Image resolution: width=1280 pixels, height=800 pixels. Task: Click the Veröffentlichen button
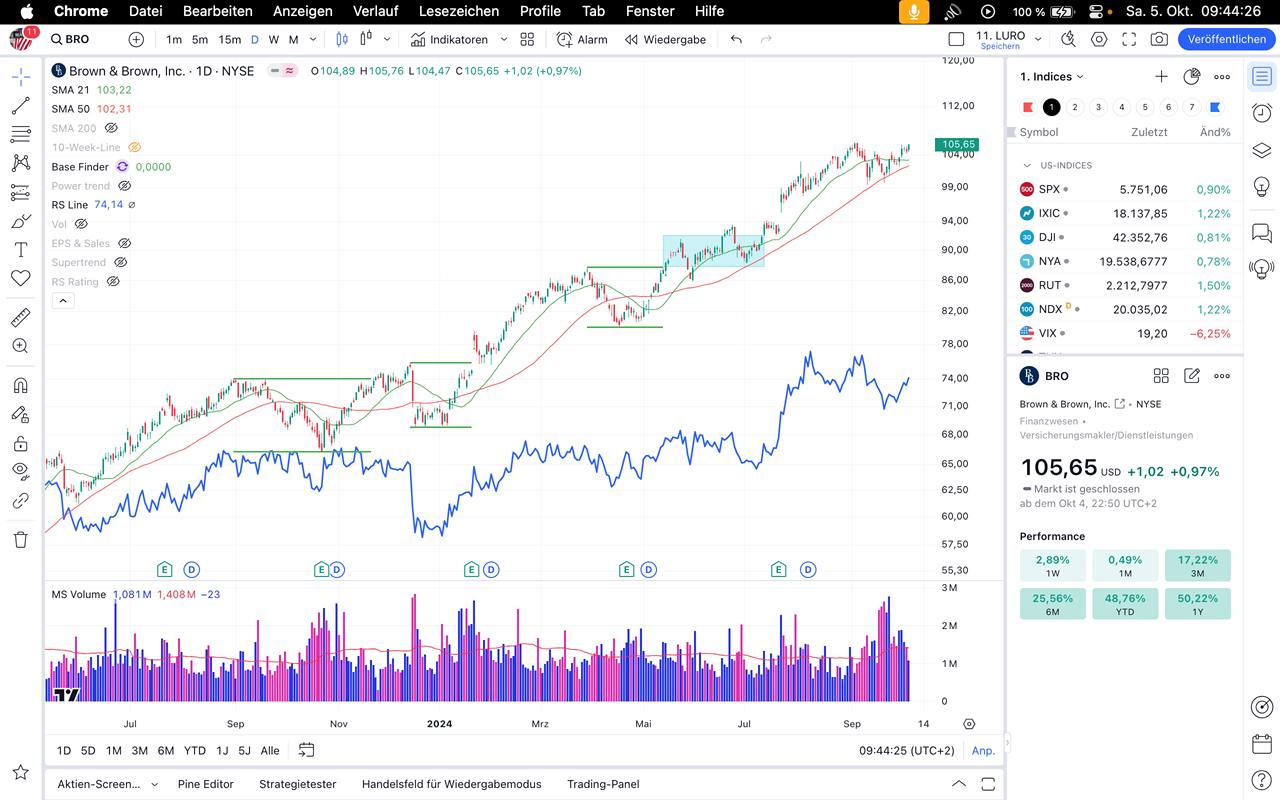pos(1226,39)
